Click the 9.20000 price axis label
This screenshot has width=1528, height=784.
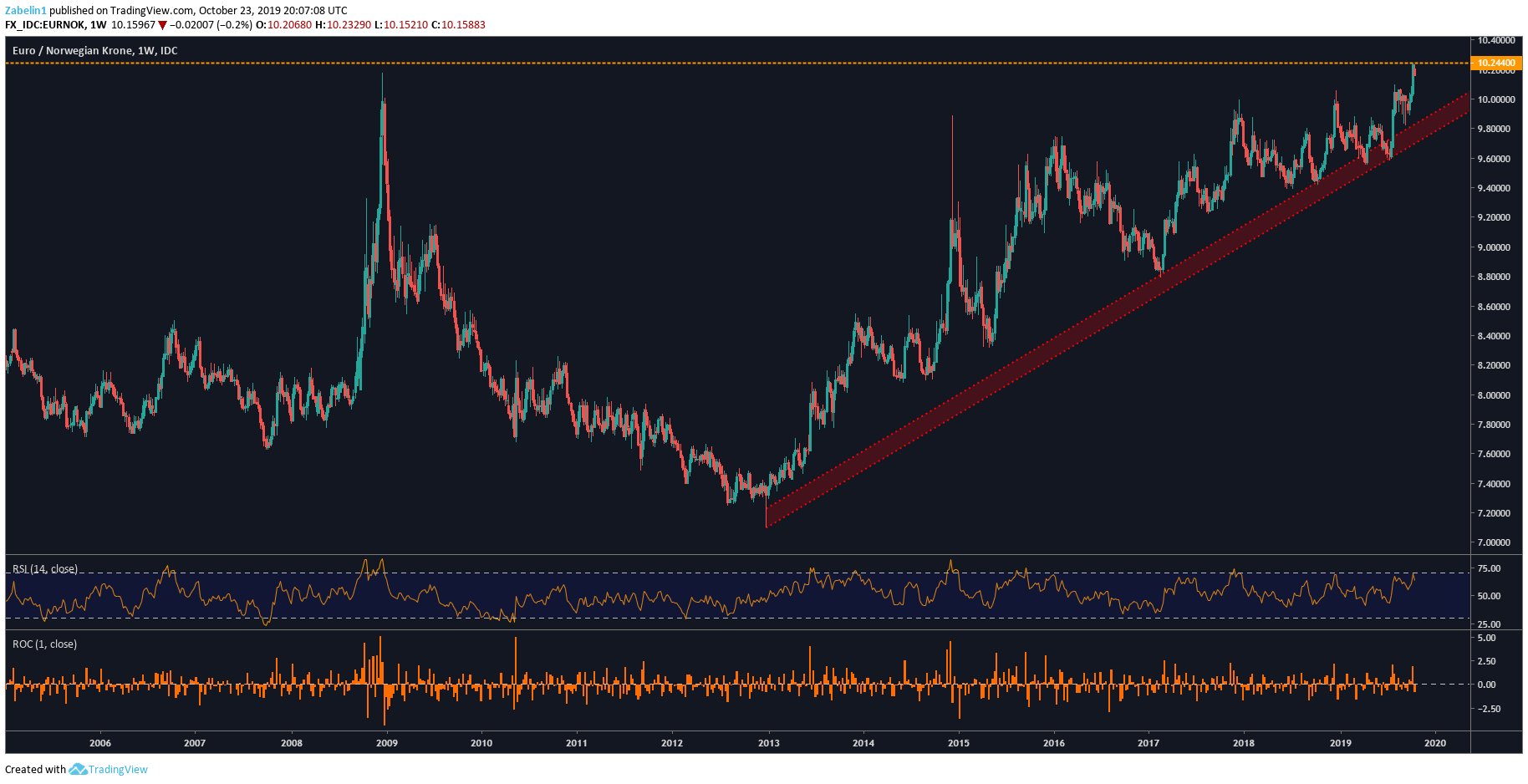[1494, 217]
